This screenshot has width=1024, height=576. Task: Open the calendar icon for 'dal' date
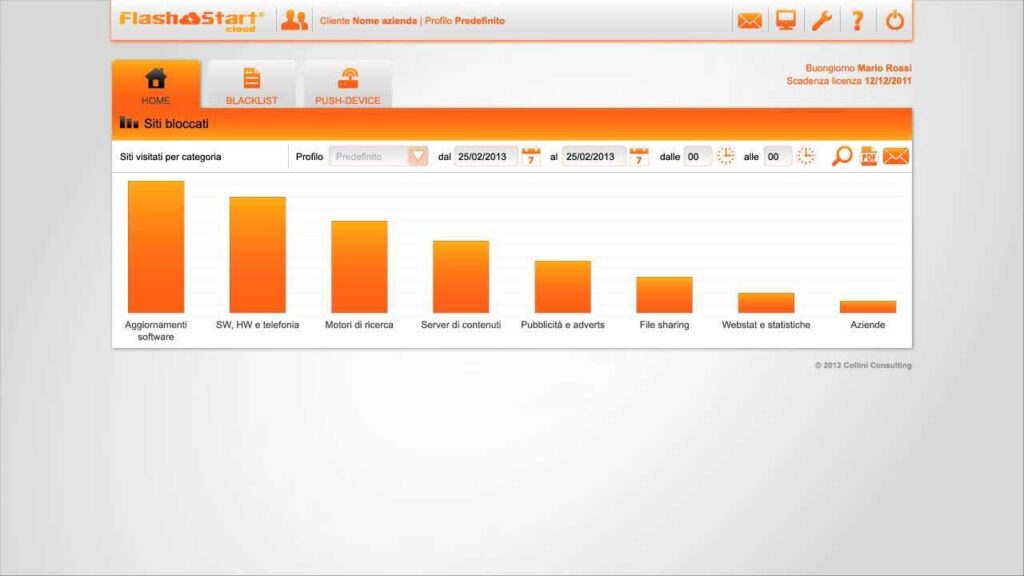(531, 157)
